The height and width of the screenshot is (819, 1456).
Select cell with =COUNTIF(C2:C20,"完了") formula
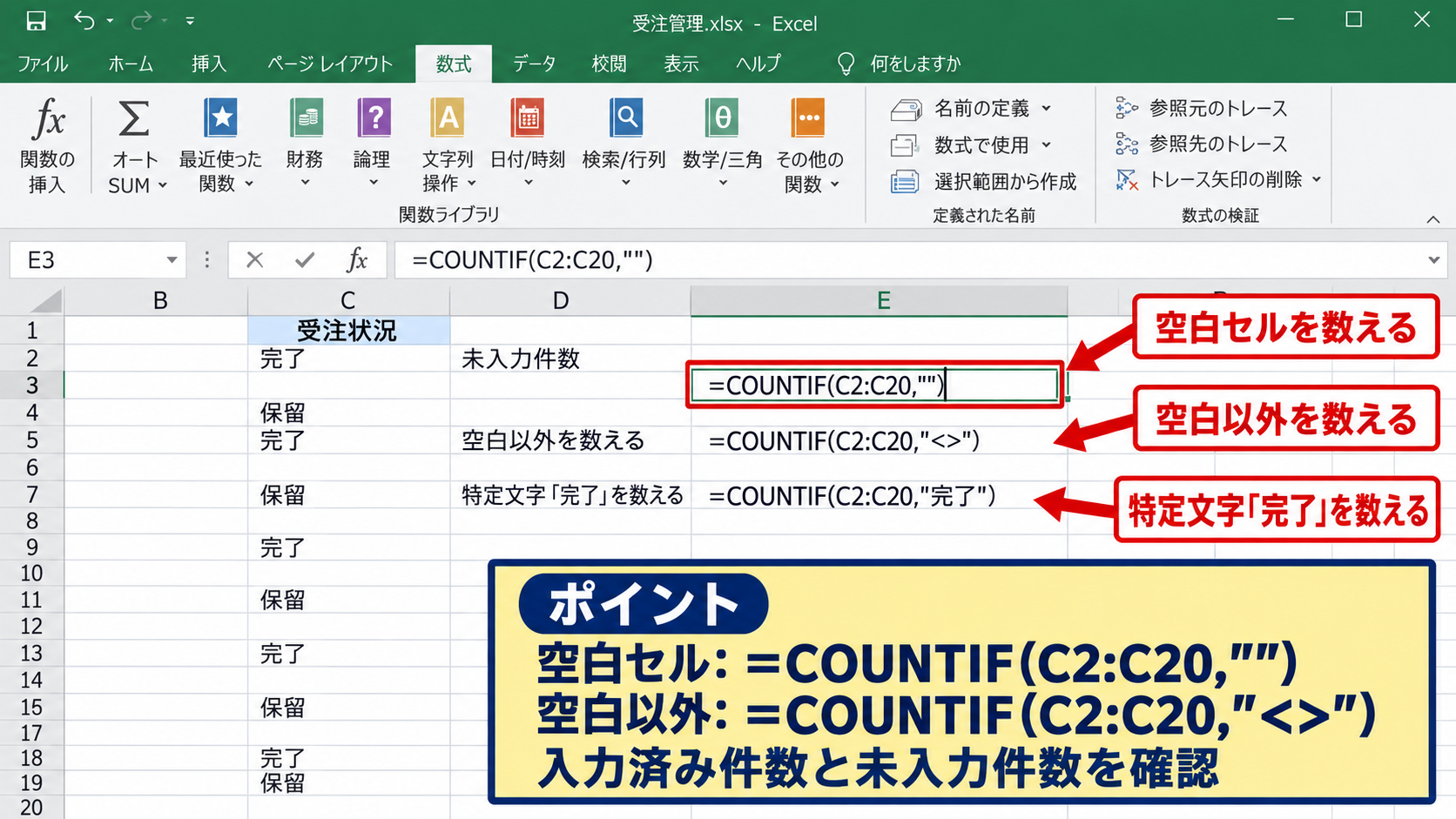pyautogui.click(x=880, y=495)
